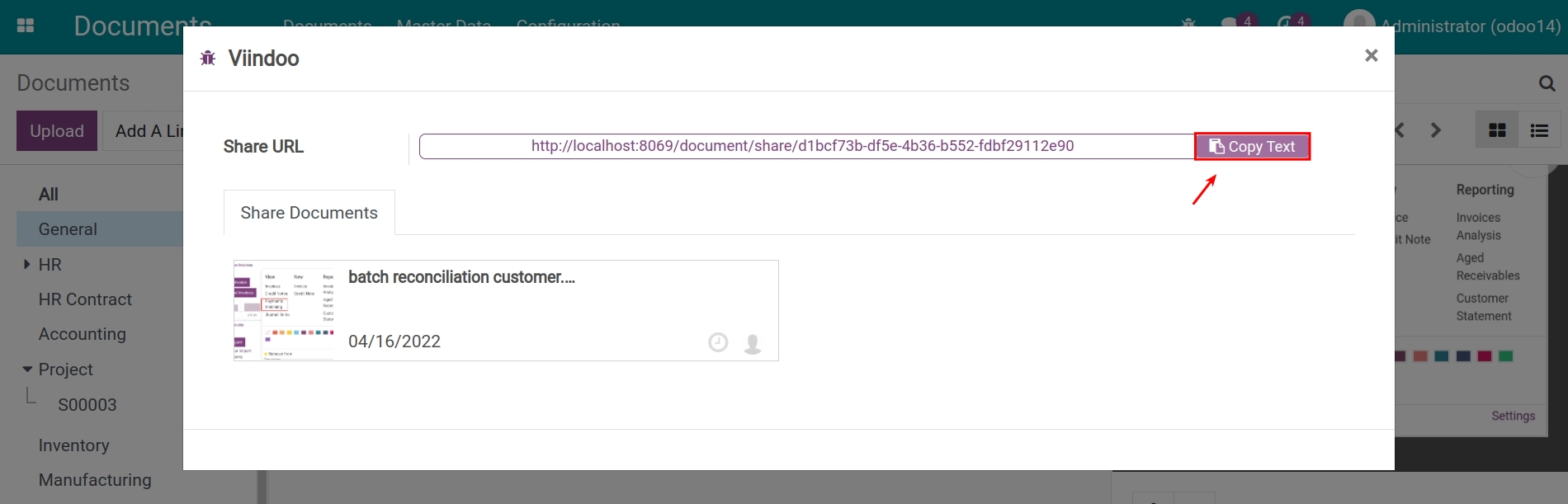Click the Copy Text button
The width and height of the screenshot is (1568, 504).
(1252, 146)
